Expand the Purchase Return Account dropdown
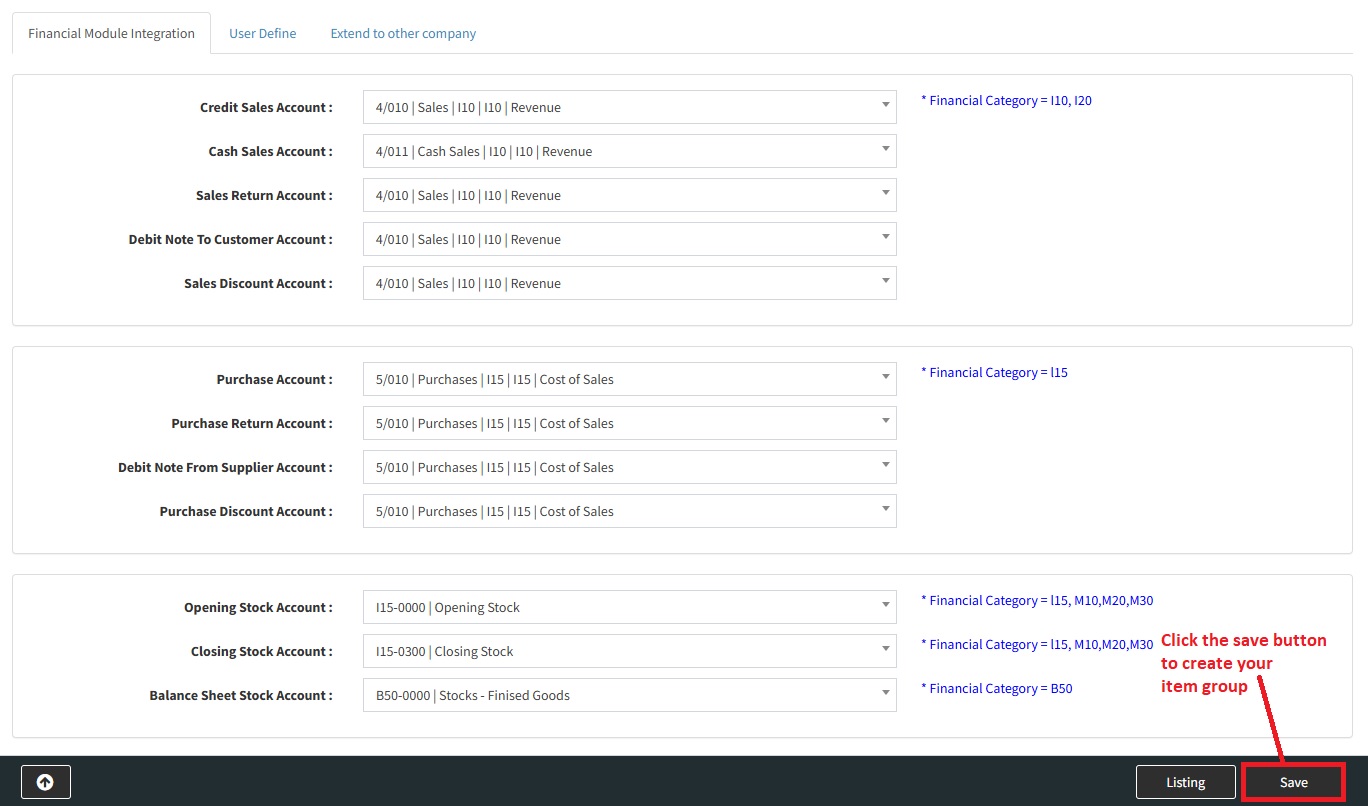 [x=628, y=424]
